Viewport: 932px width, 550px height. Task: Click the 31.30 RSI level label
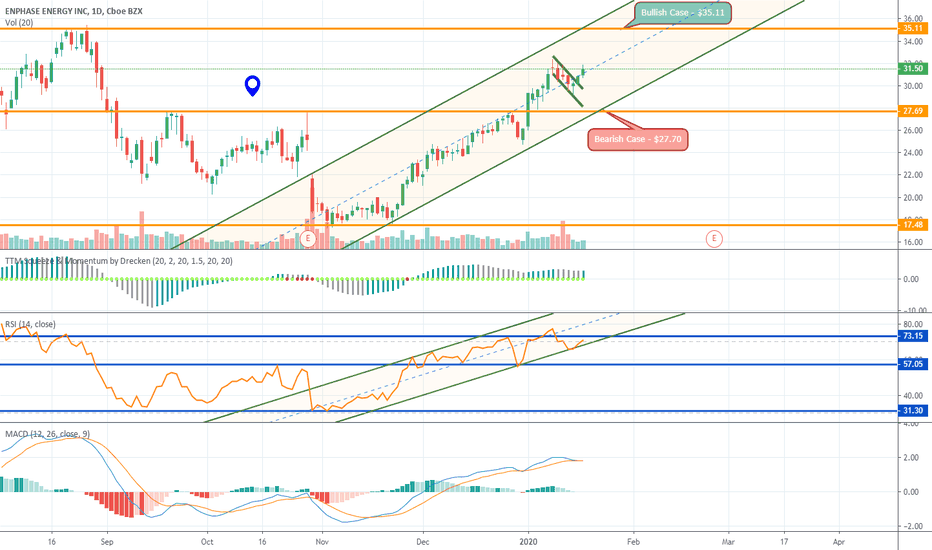[913, 410]
